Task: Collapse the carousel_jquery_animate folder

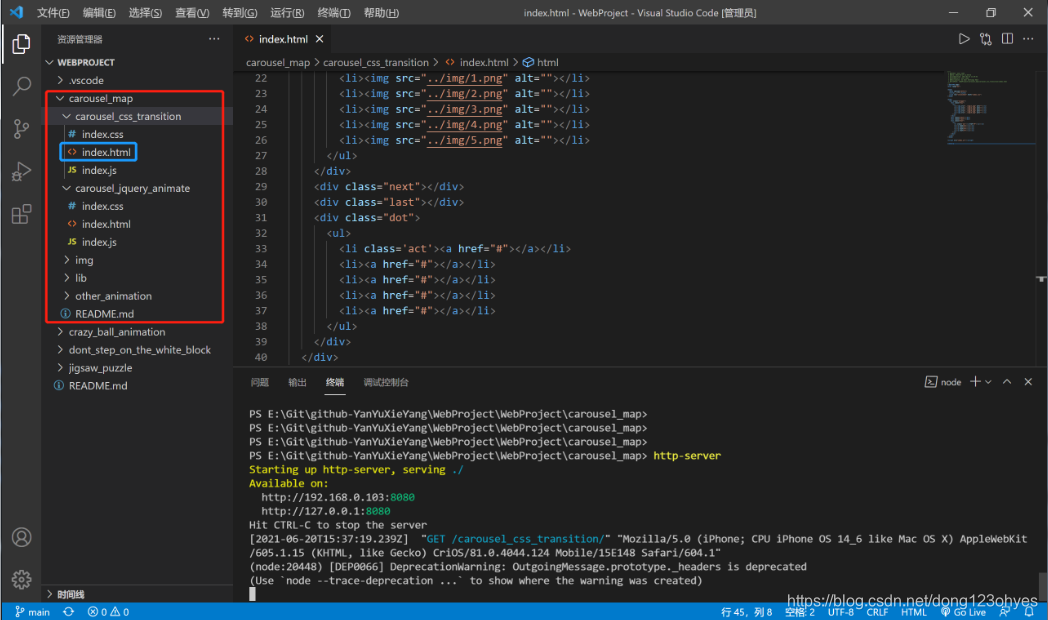Action: pos(125,188)
